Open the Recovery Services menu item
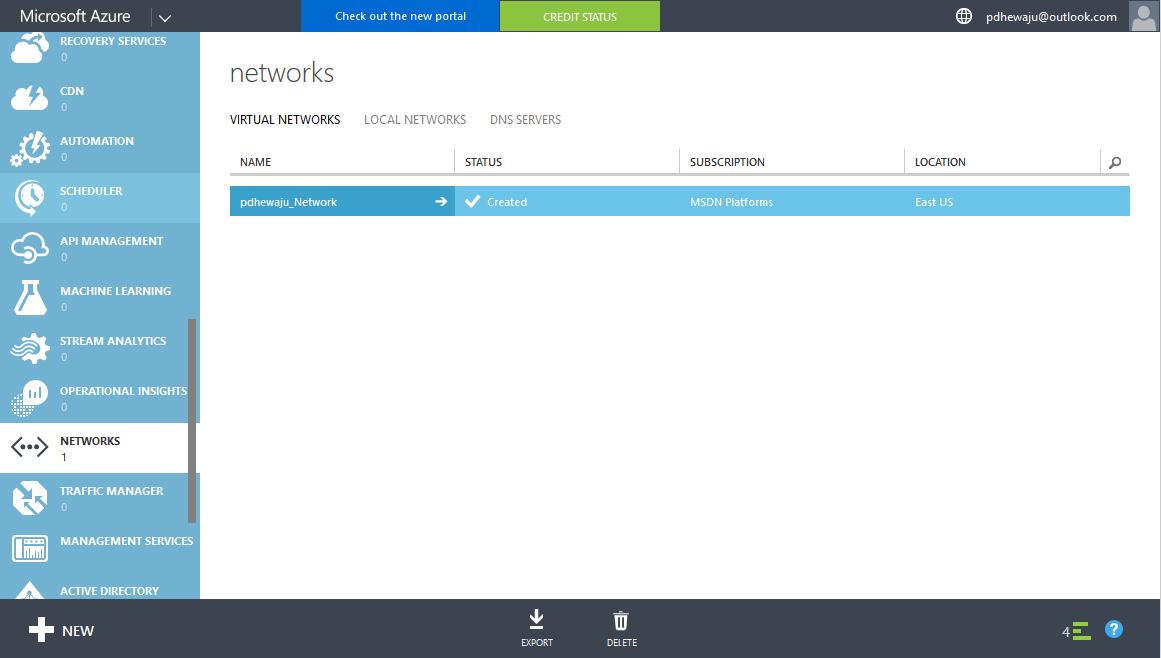The image size is (1161, 658). click(100, 49)
